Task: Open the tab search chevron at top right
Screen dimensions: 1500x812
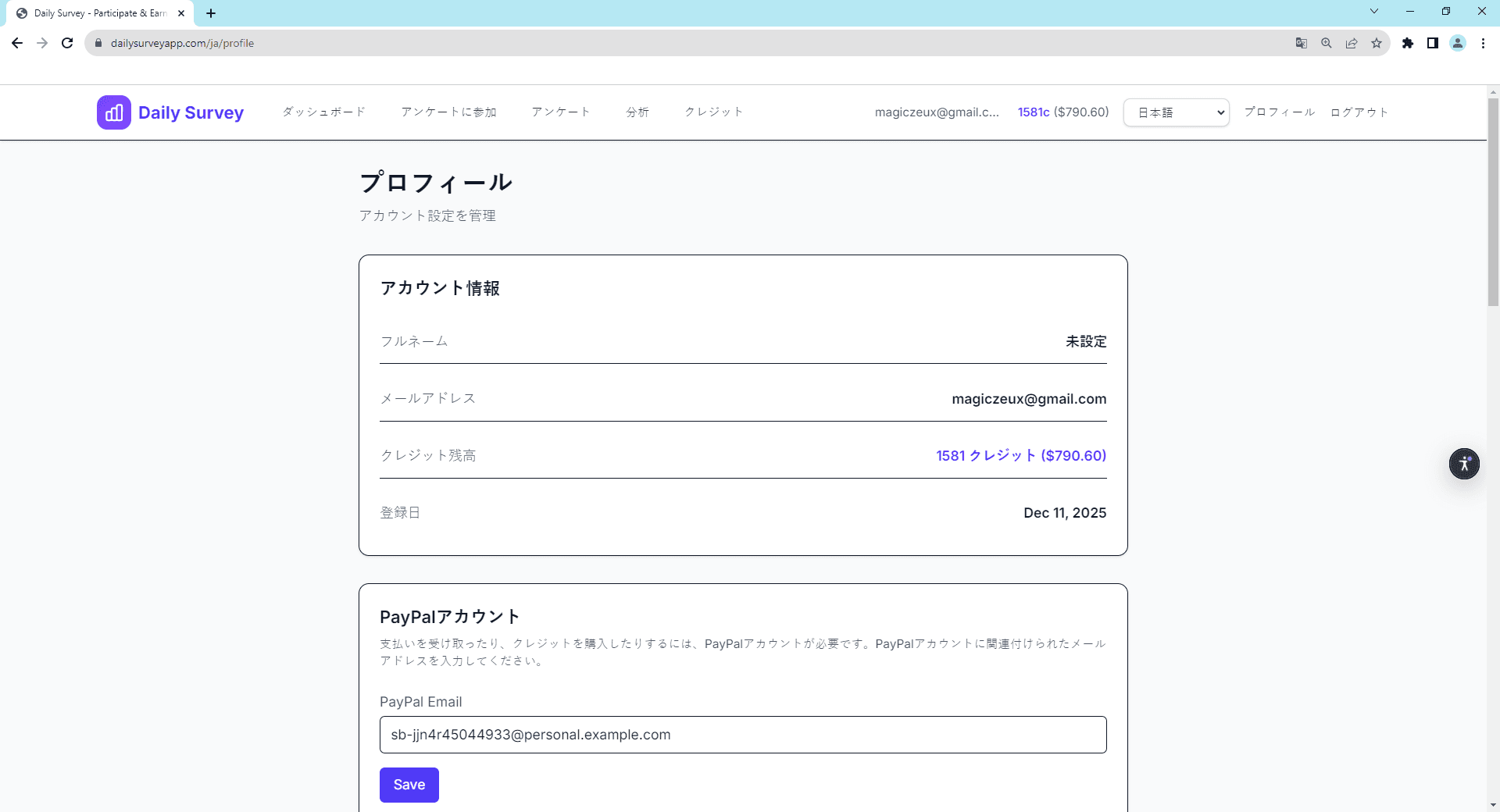Action: pos(1374,11)
